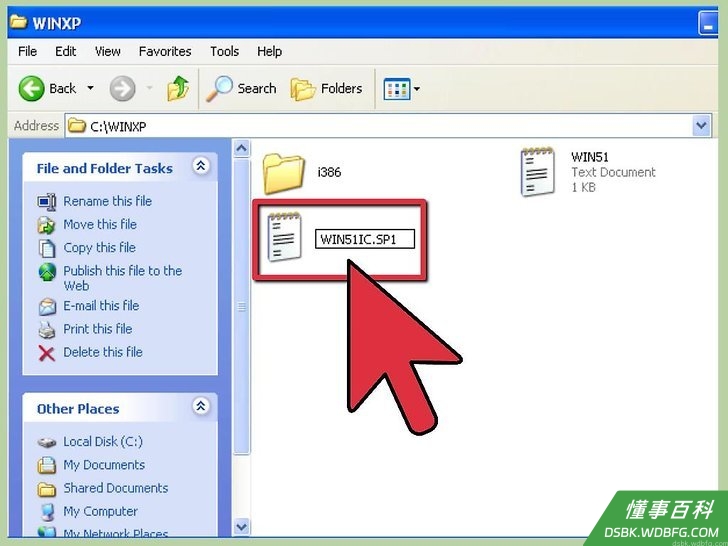Click the C:\WINXP address field
The image size is (728, 546).
(x=378, y=125)
